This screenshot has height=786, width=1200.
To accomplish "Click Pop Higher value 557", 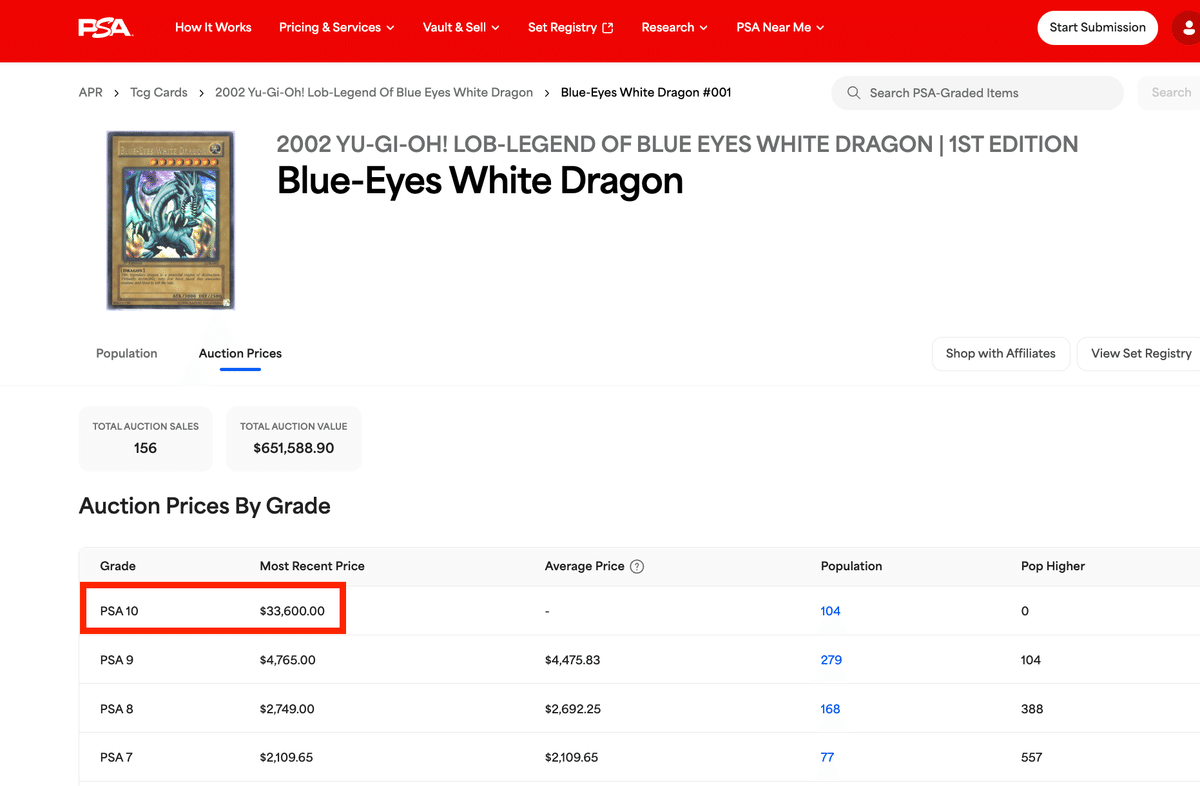I will pos(1032,758).
